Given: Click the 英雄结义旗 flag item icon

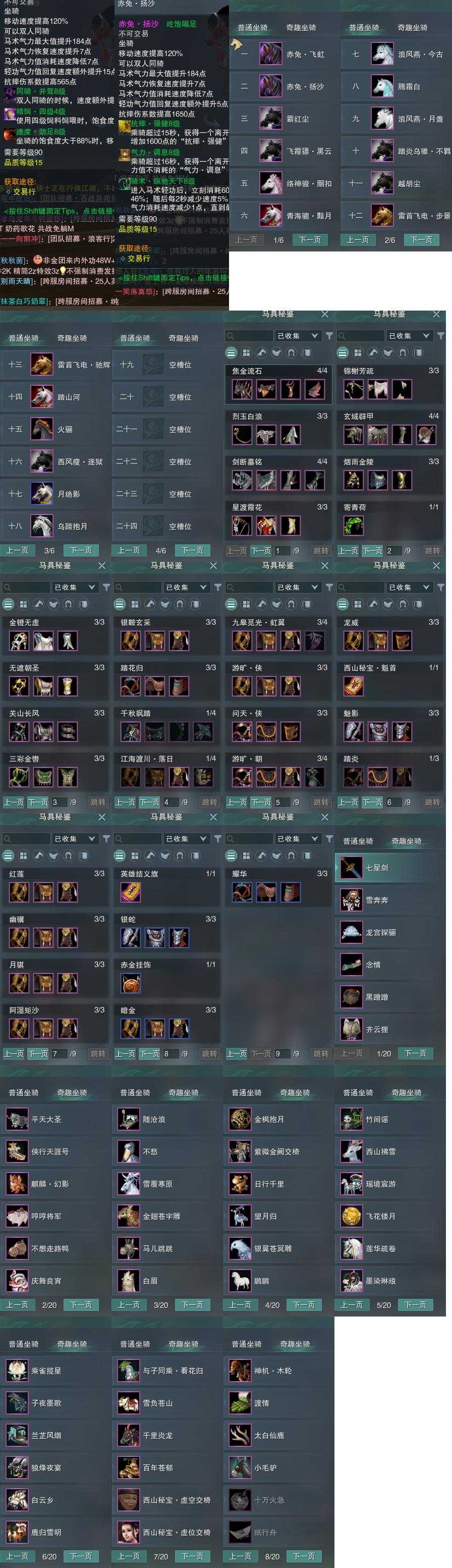Looking at the screenshot, I should [130, 892].
